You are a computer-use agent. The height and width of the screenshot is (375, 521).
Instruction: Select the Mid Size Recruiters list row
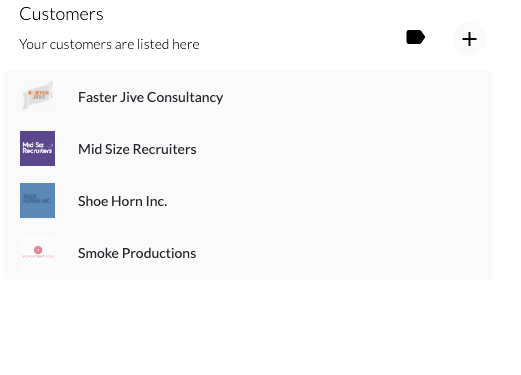click(248, 149)
